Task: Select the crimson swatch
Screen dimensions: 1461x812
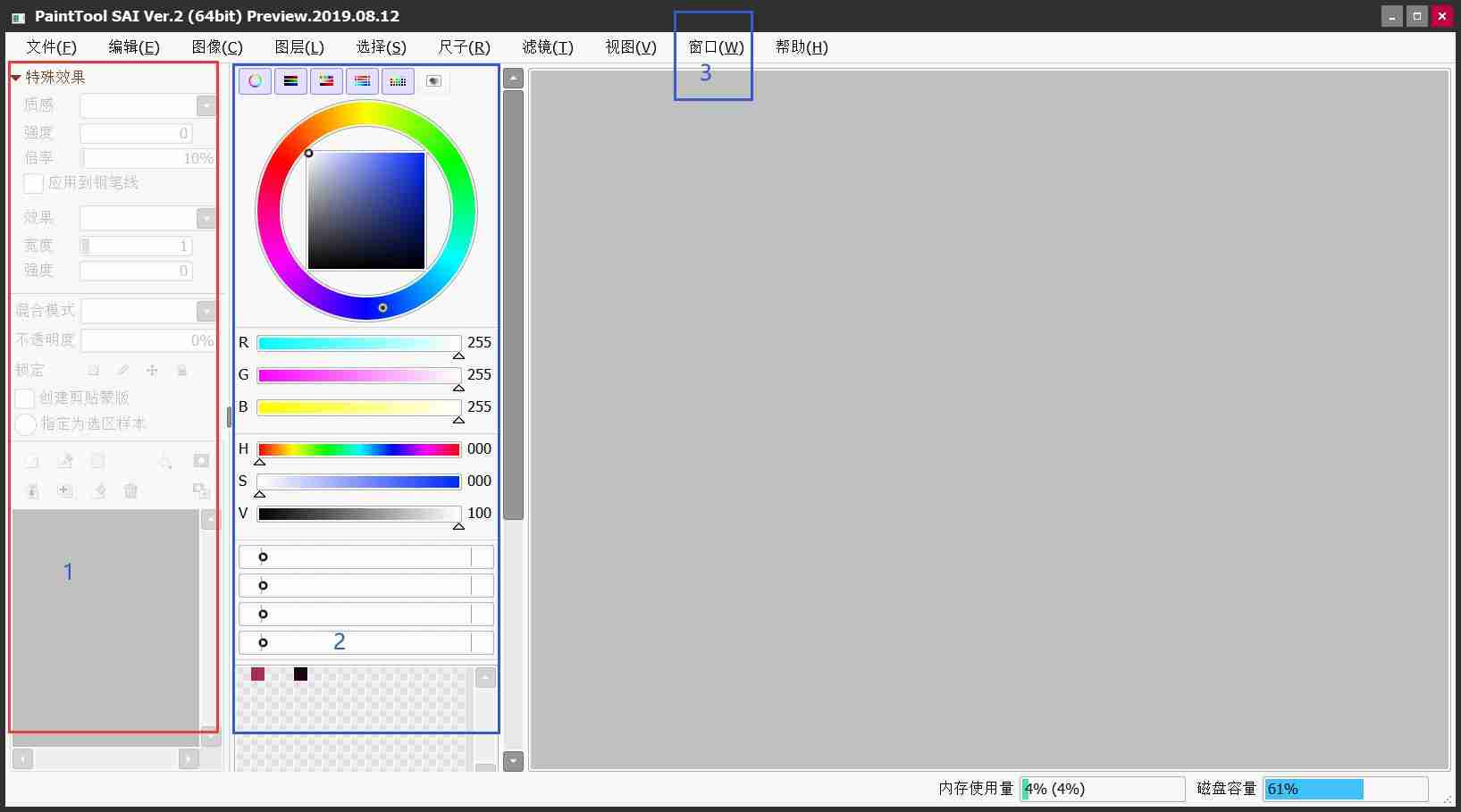Action: click(257, 674)
